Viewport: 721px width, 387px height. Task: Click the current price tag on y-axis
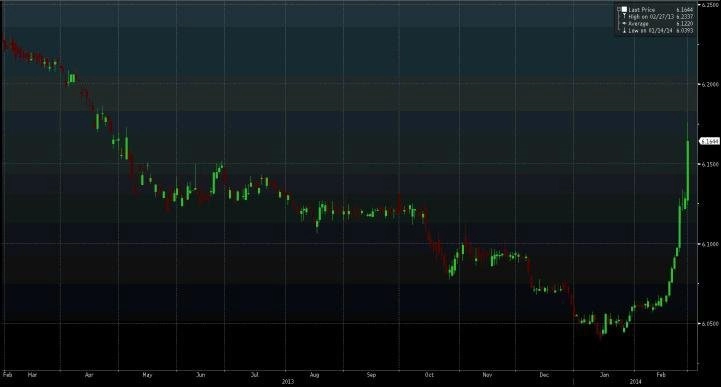[x=709, y=141]
